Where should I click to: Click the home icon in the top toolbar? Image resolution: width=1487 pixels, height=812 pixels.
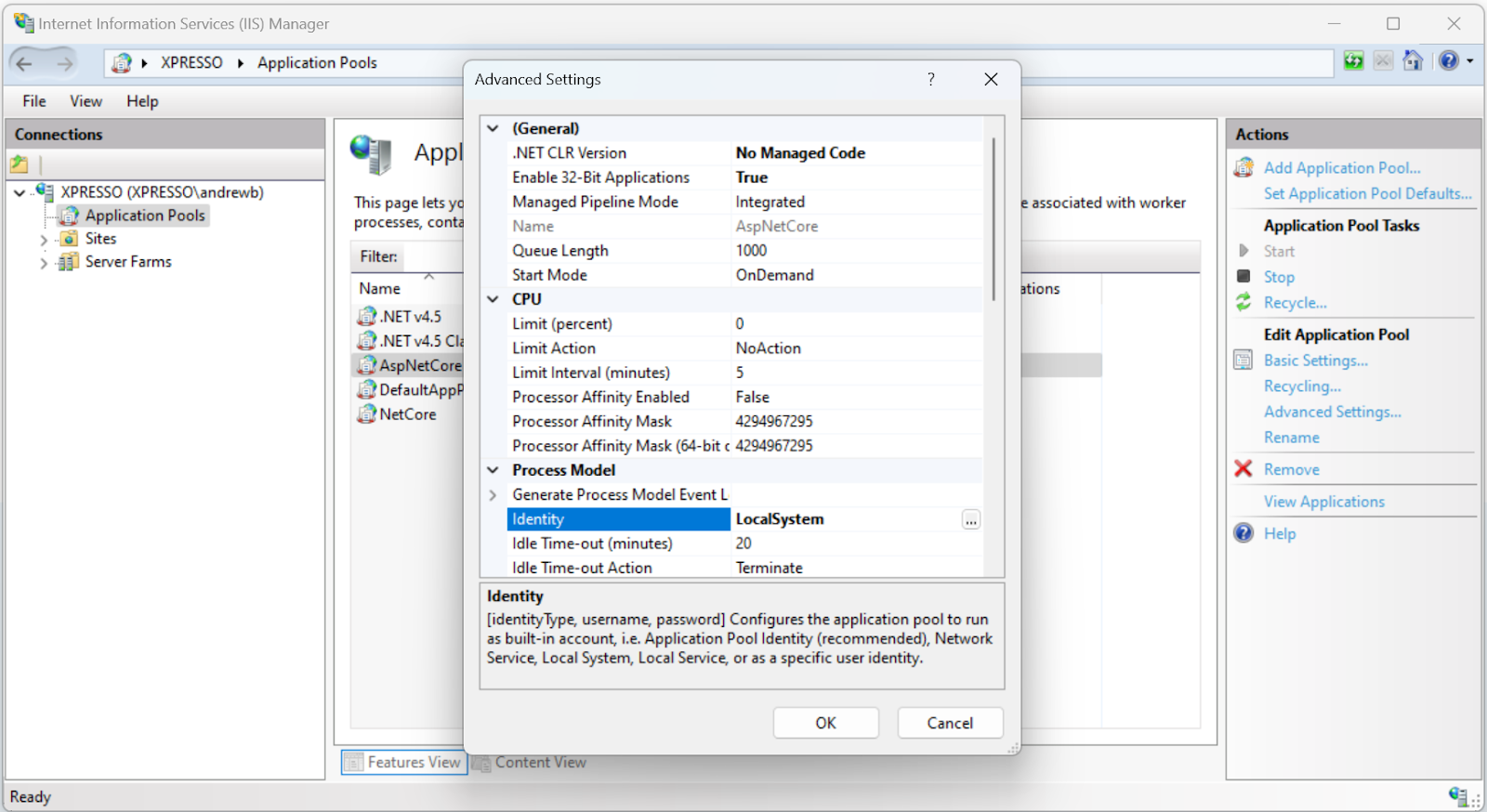click(x=1413, y=61)
